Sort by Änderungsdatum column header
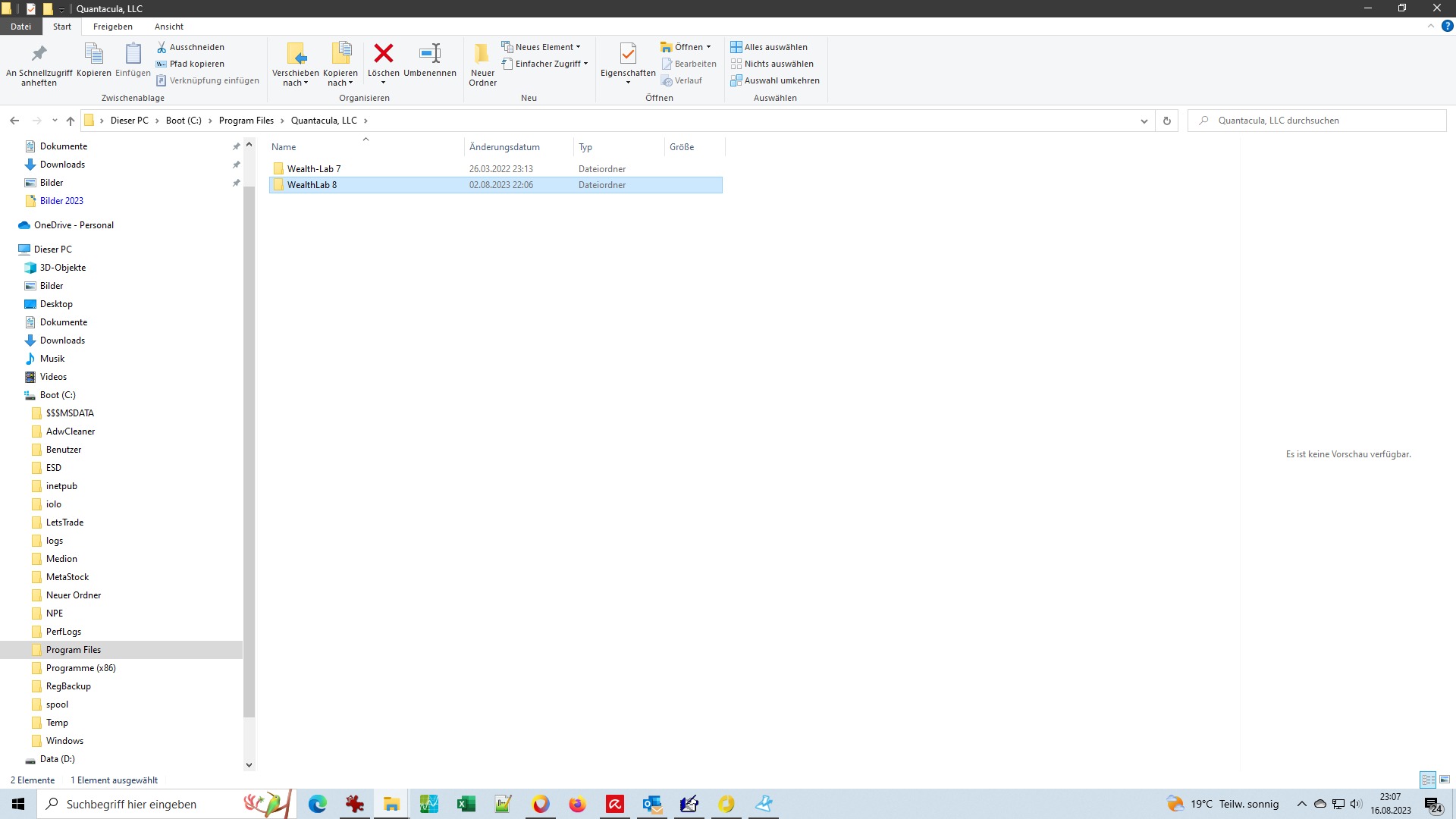Image resolution: width=1456 pixels, height=819 pixels. click(519, 147)
